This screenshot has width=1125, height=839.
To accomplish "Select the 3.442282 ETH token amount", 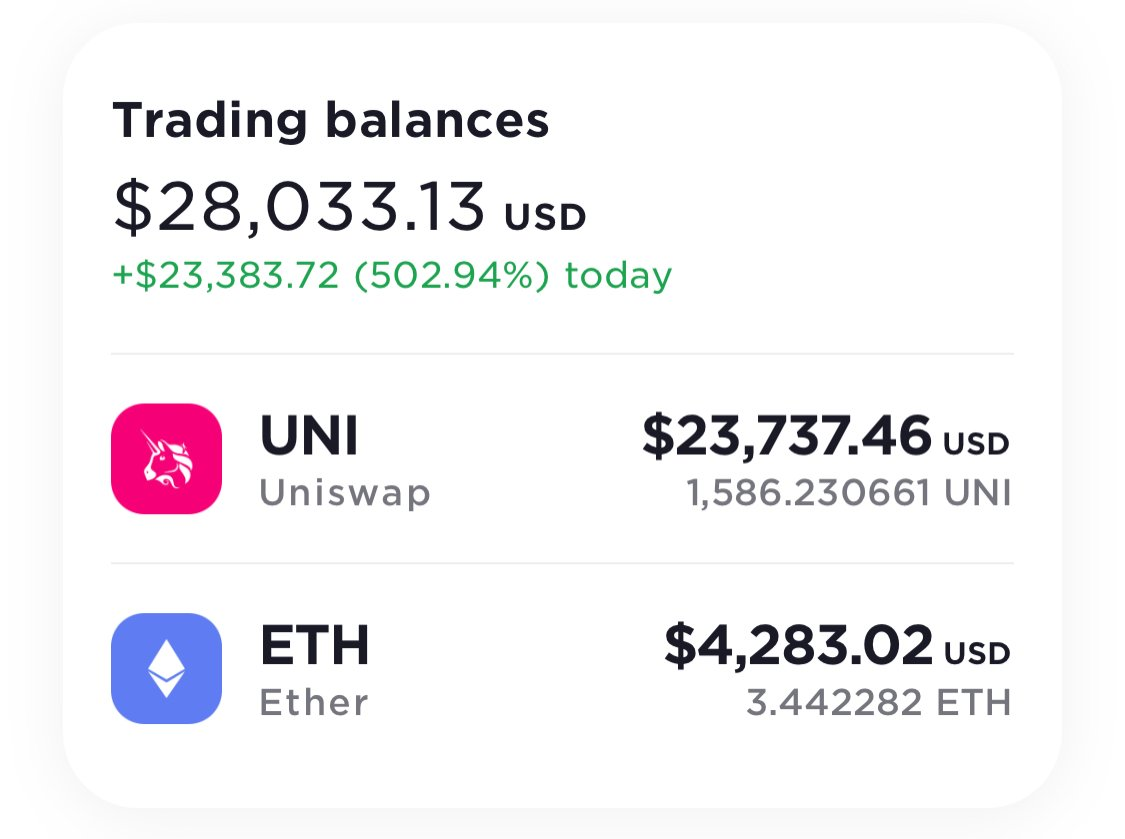I will click(x=879, y=703).
